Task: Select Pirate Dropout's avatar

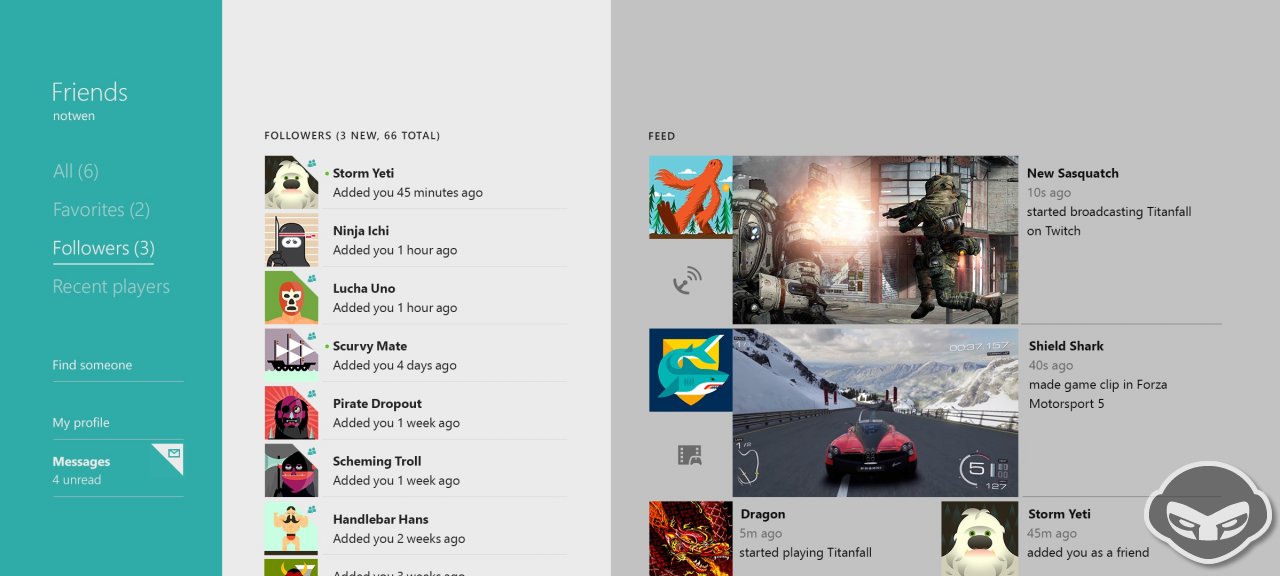Action: [291, 413]
